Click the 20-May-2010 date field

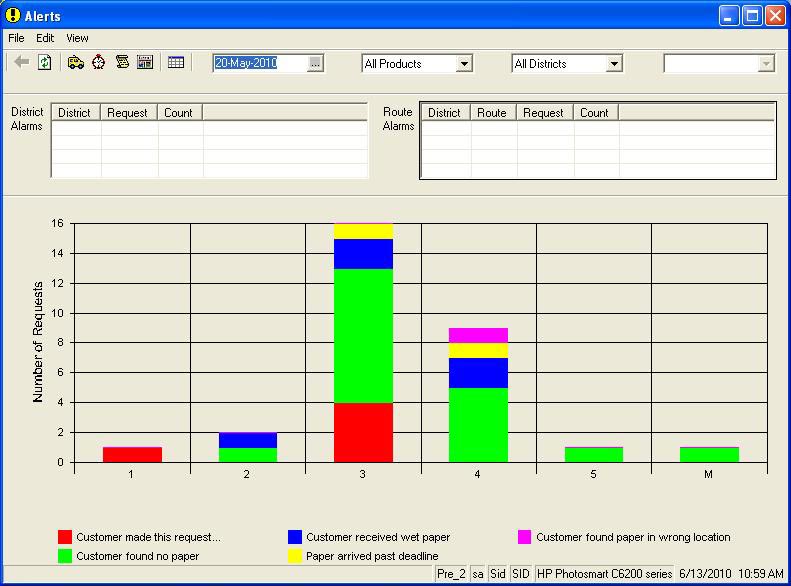pos(258,63)
